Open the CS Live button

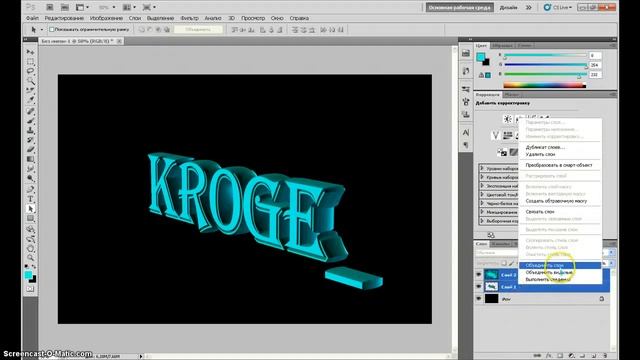tap(558, 7)
